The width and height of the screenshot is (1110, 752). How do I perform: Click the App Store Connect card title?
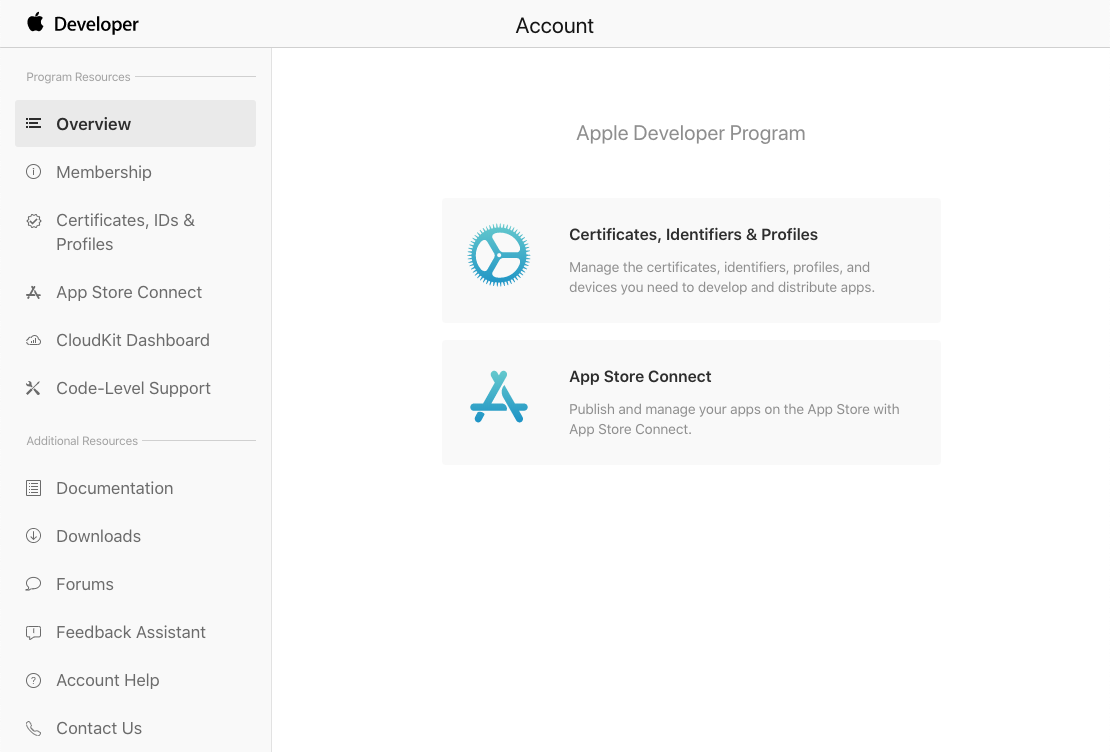click(640, 377)
